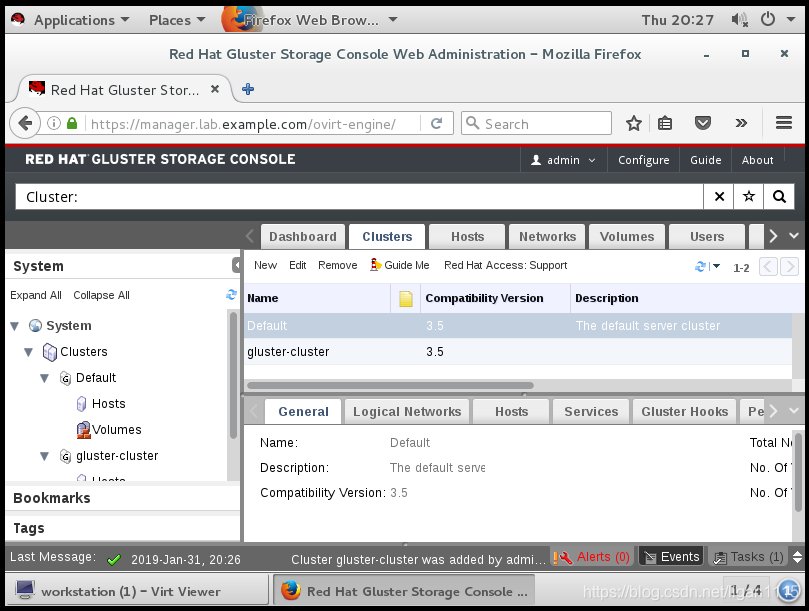The width and height of the screenshot is (809, 611).
Task: Click Edit in the clusters toolbar
Action: pos(298,265)
